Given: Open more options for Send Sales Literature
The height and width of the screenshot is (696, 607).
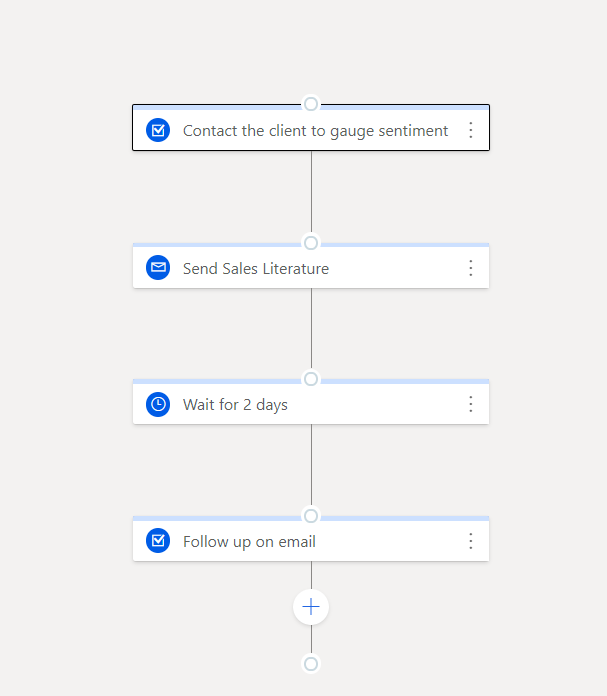Looking at the screenshot, I should point(471,268).
